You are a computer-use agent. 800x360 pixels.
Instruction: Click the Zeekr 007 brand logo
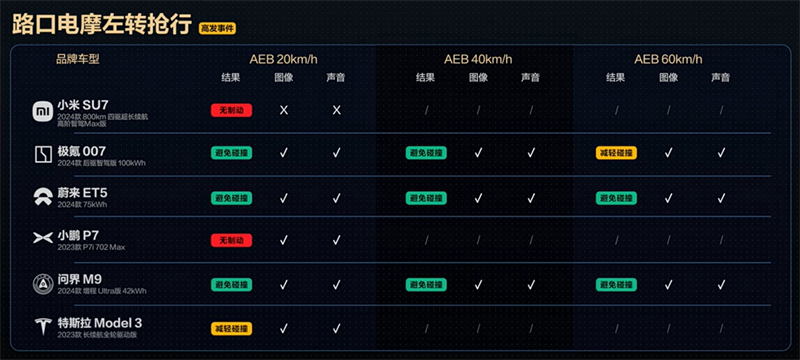[43, 155]
